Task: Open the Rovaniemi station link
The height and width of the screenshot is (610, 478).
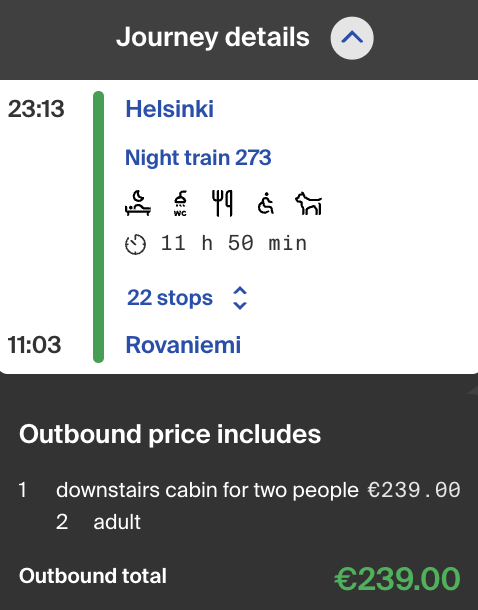Action: tap(183, 345)
